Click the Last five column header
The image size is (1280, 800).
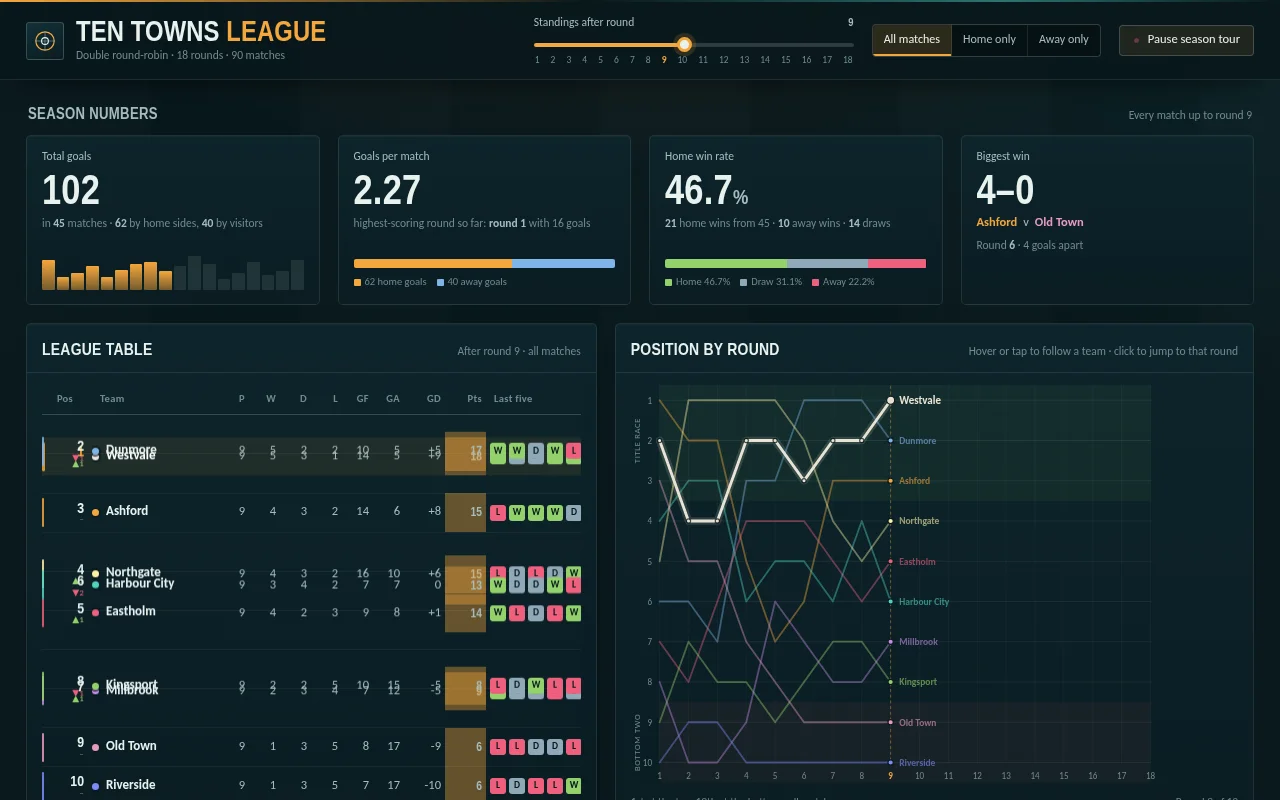tap(513, 399)
